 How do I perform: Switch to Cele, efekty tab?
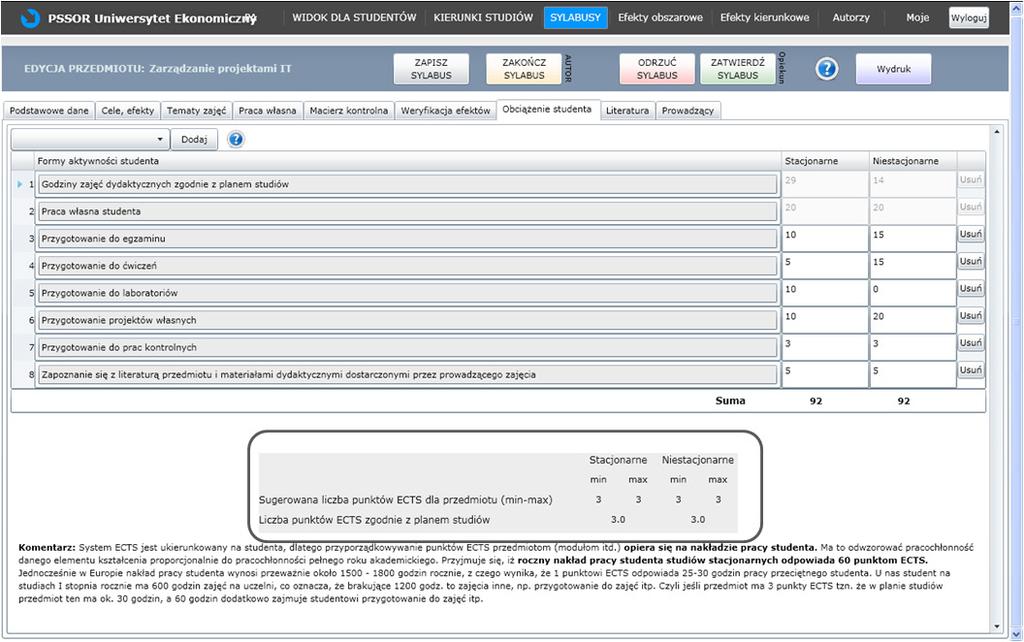tap(128, 110)
